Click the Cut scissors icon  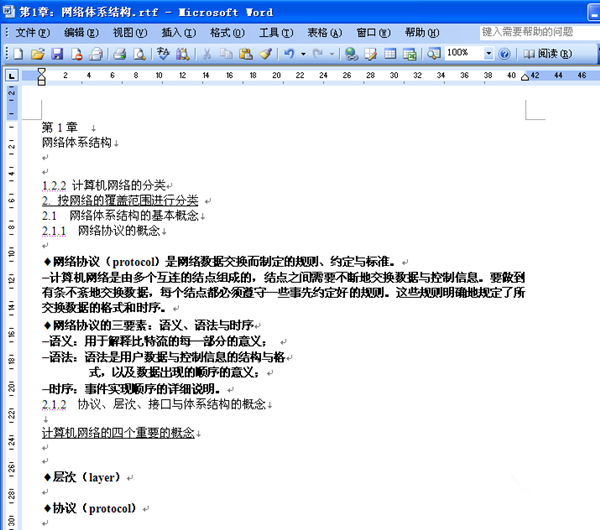click(x=207, y=54)
